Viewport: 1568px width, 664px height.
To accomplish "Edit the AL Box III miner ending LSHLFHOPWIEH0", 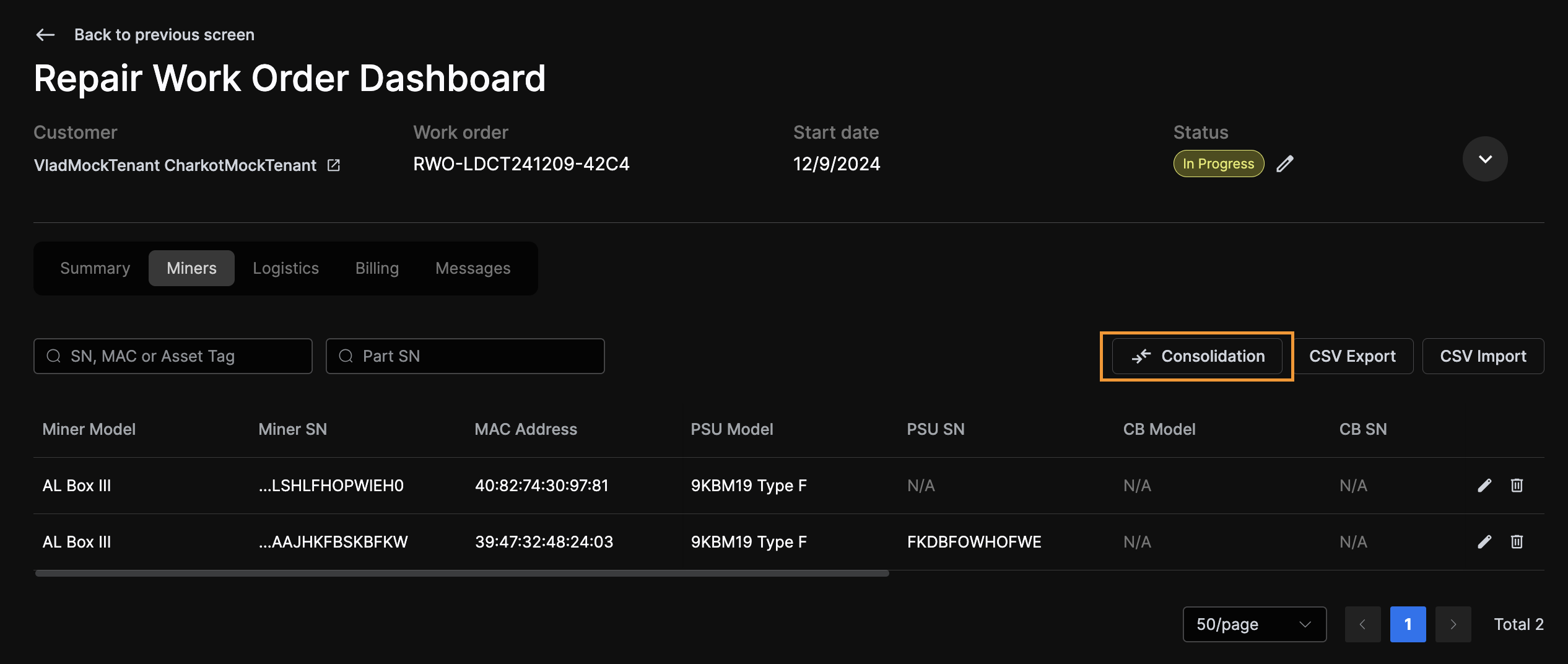I will [1484, 485].
